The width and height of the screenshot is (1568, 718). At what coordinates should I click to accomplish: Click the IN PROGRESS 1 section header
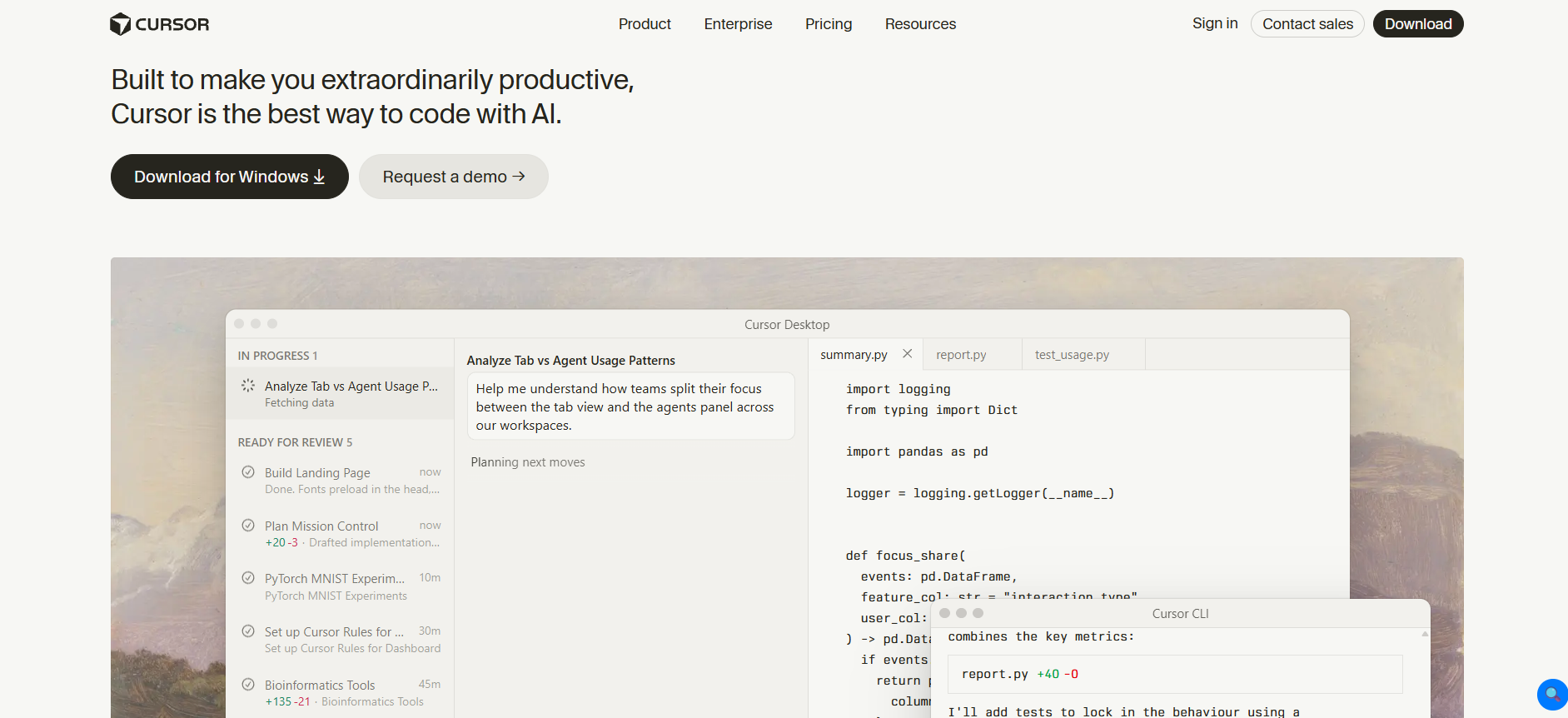[x=277, y=356]
